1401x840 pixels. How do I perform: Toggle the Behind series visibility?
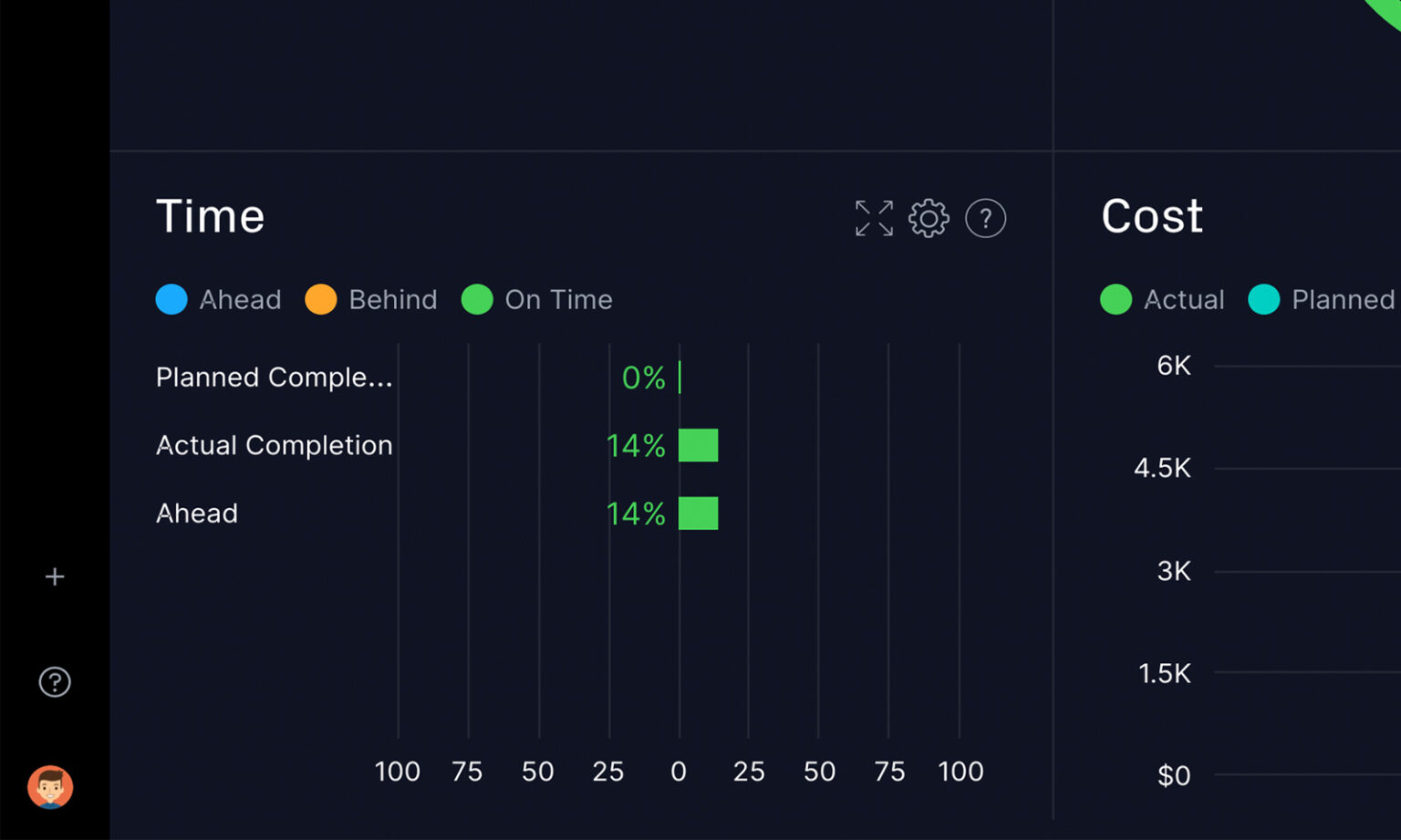371,299
